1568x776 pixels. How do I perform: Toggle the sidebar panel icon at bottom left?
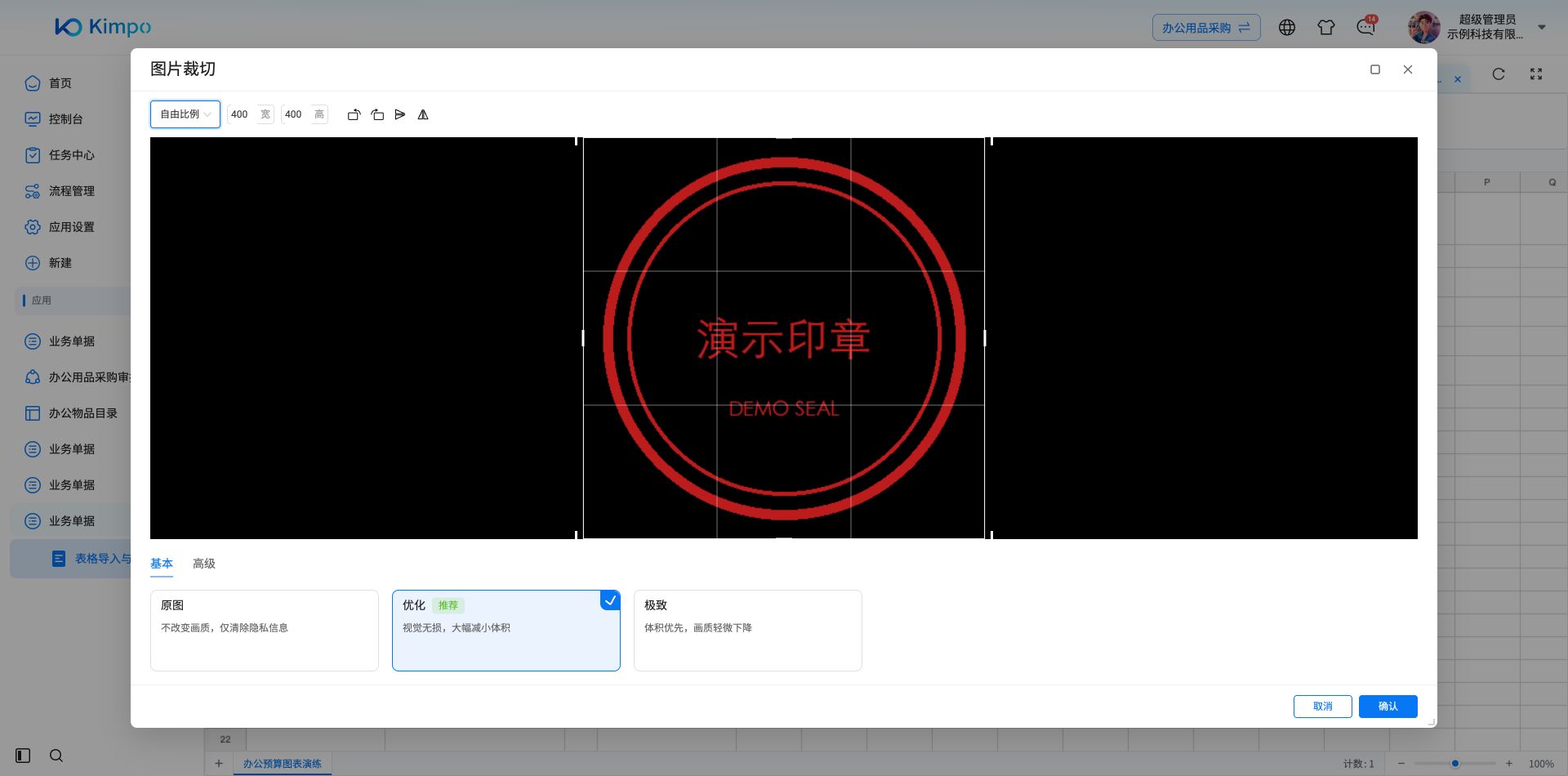click(23, 756)
